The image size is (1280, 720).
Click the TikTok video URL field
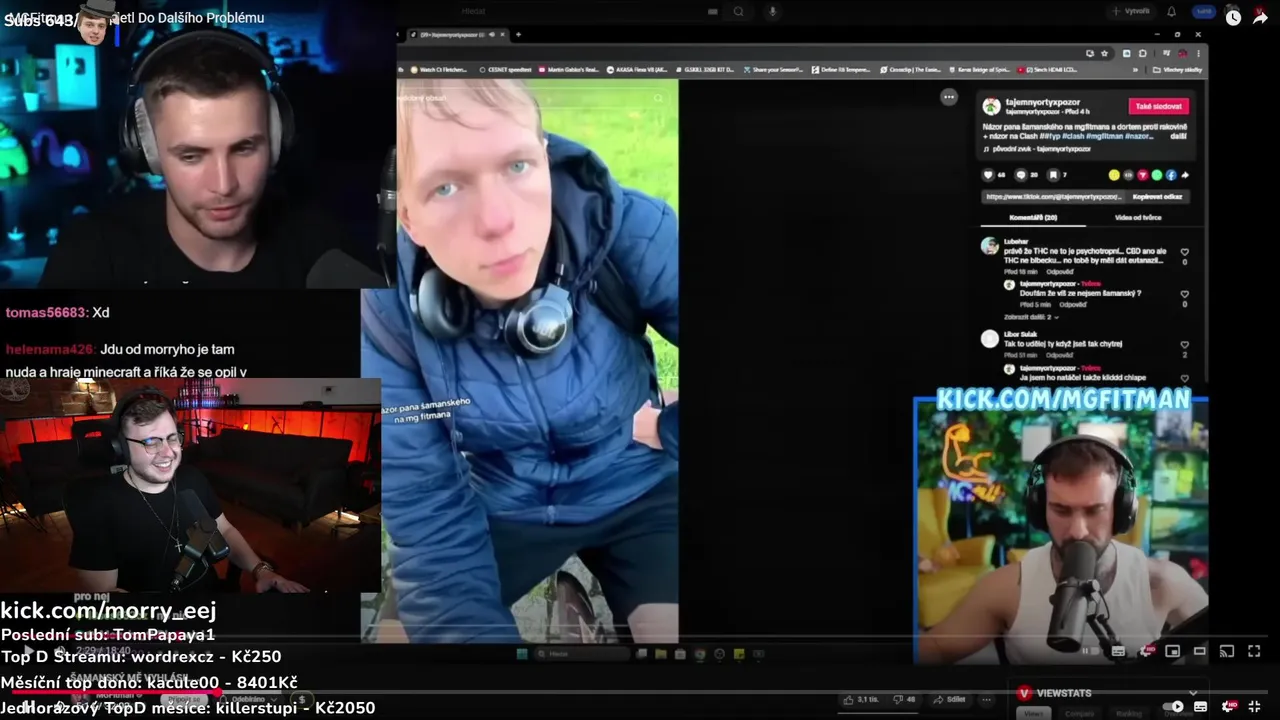coord(1053,197)
